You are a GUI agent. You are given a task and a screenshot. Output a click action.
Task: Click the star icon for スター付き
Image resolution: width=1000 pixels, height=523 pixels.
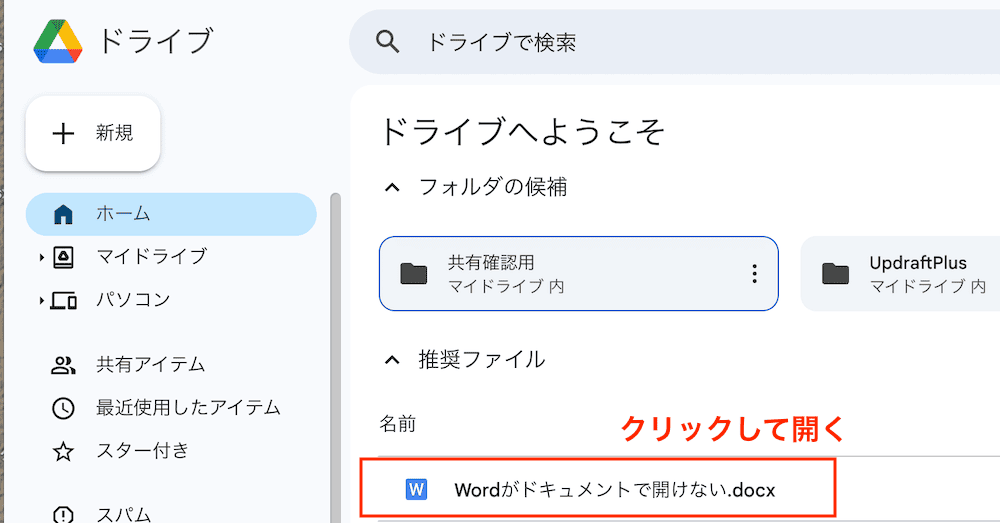click(x=64, y=451)
